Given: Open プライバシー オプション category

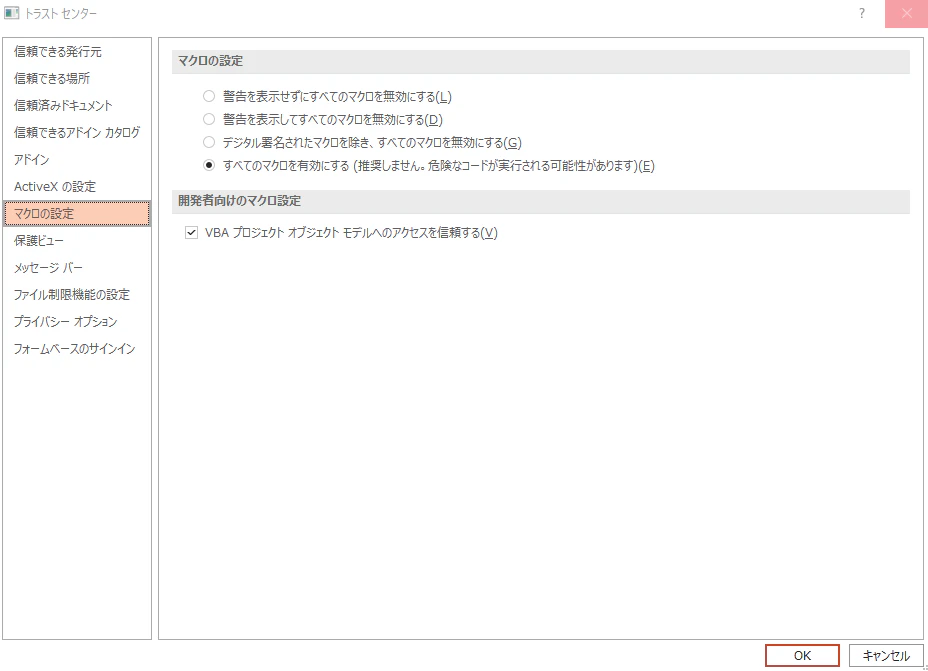Looking at the screenshot, I should pos(77,321).
